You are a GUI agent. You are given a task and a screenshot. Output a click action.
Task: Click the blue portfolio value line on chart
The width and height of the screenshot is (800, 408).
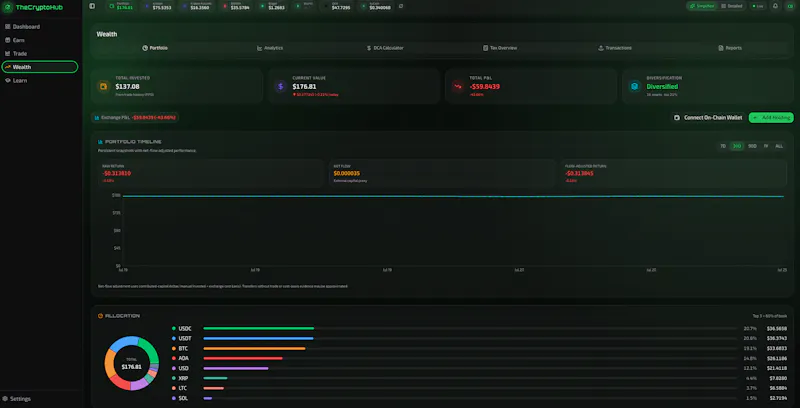[x=453, y=196]
